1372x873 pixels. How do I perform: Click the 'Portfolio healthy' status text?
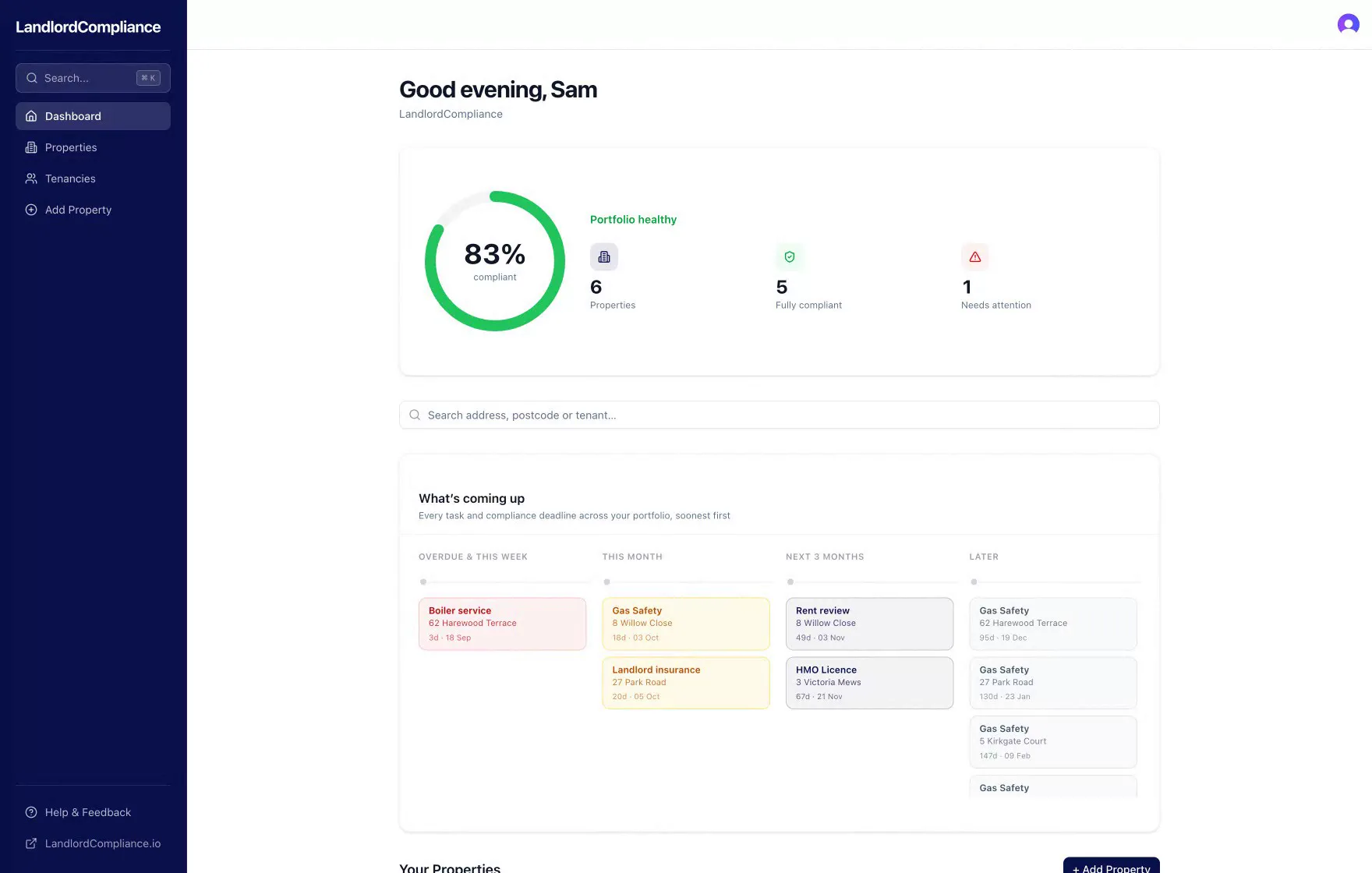pyautogui.click(x=633, y=220)
